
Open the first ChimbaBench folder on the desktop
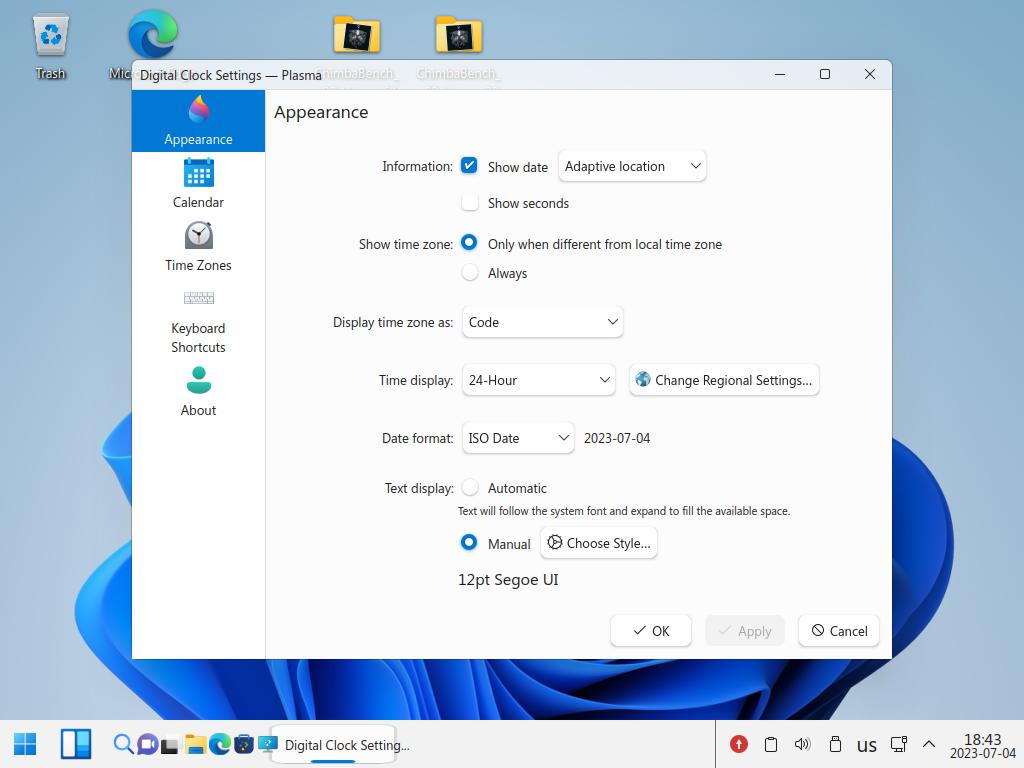pos(357,35)
